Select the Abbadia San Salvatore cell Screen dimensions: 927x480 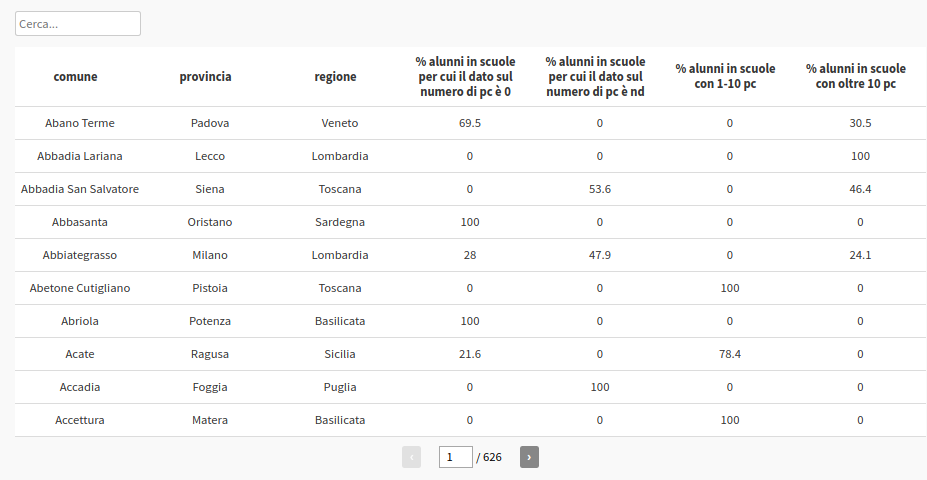click(x=80, y=189)
